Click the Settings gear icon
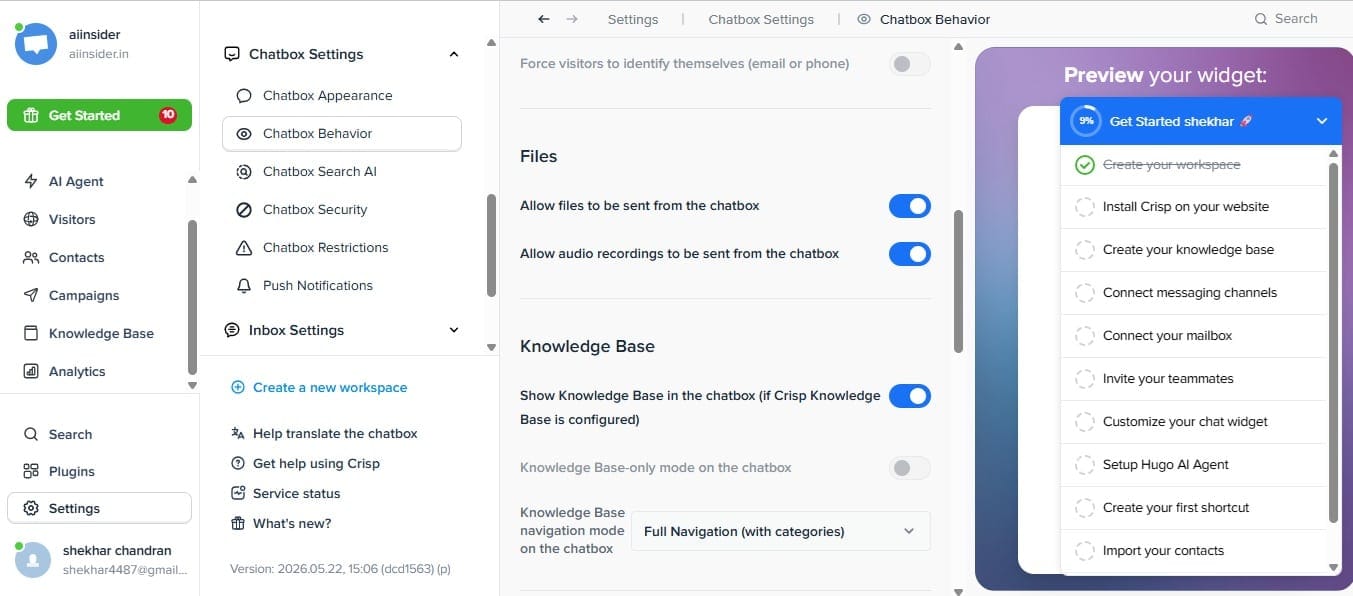The image size is (1353, 596). tap(31, 508)
